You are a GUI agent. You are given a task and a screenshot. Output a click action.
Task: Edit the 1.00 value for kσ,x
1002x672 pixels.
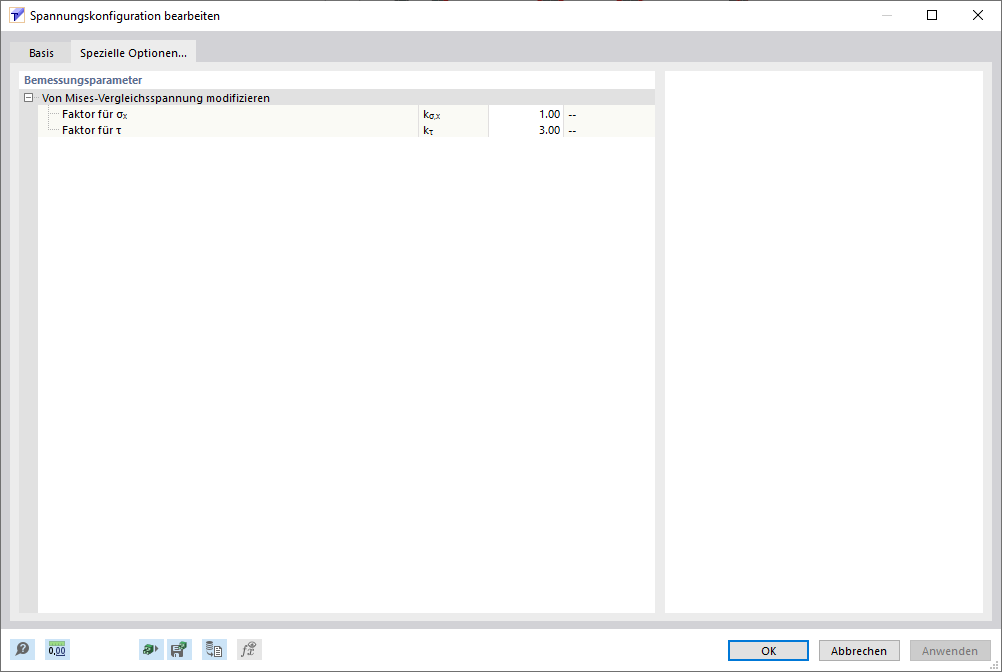click(526, 114)
